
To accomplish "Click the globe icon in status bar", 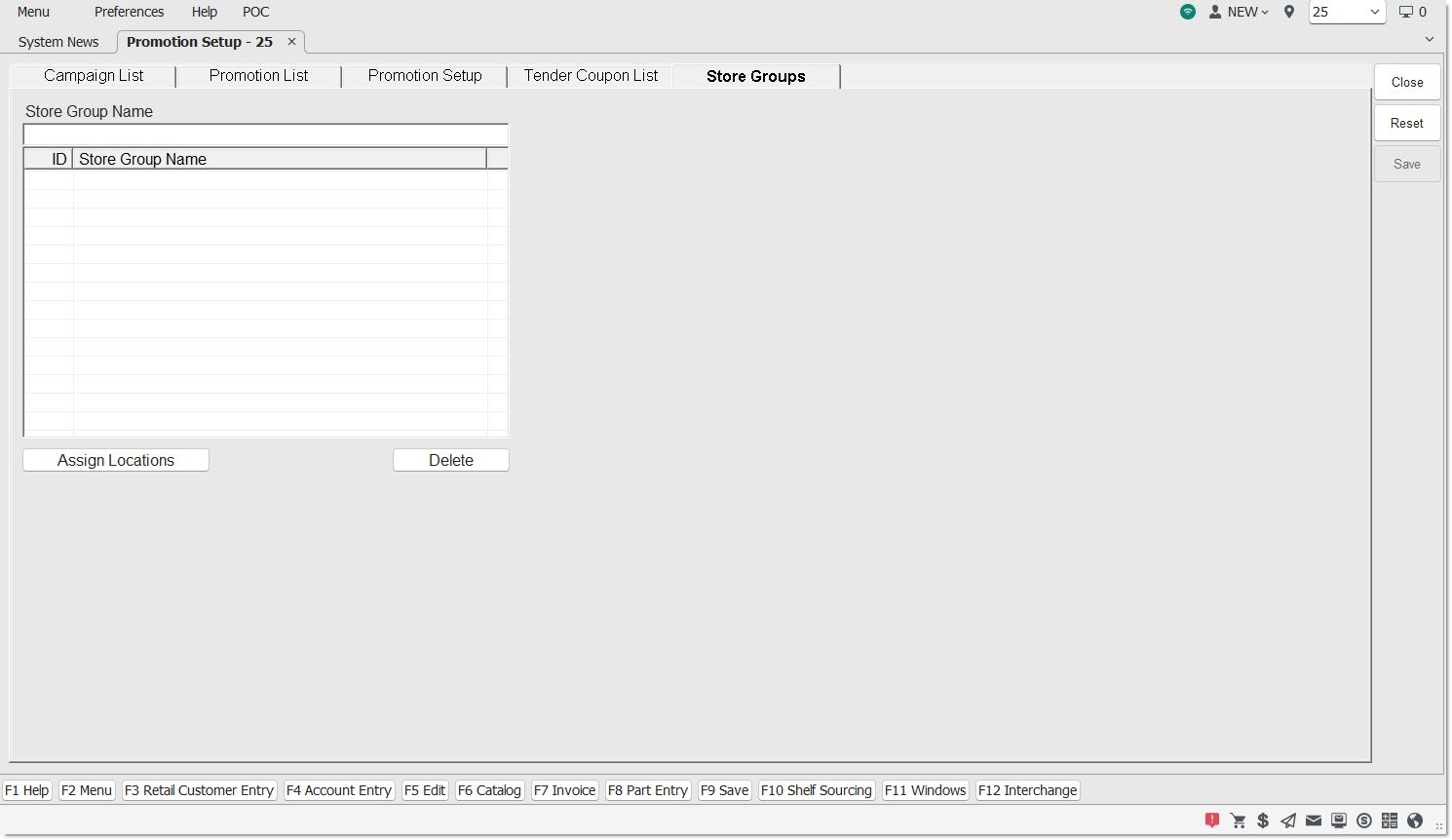I will pos(1415,821).
